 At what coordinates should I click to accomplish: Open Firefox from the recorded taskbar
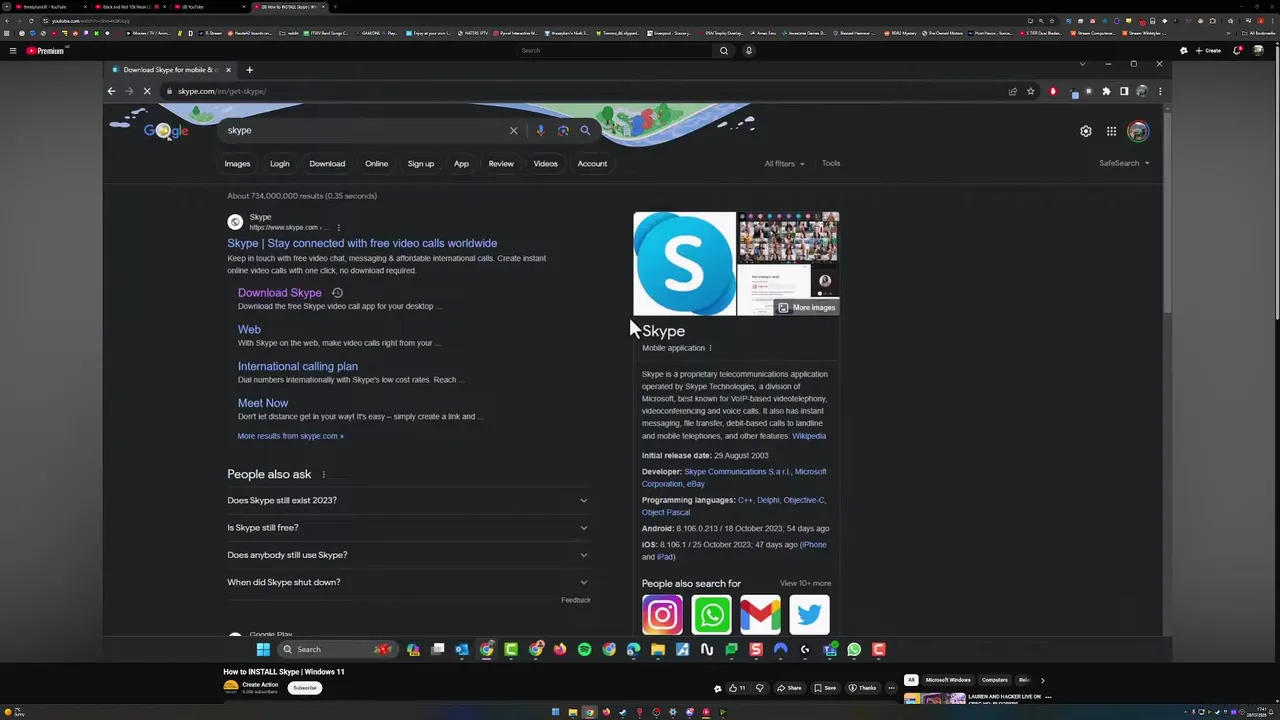pyautogui.click(x=560, y=649)
